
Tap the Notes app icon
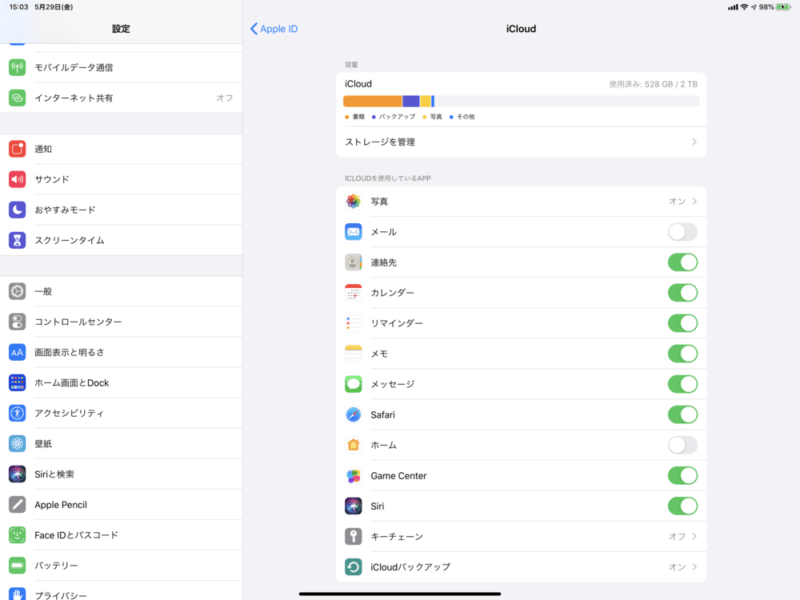pyautogui.click(x=354, y=354)
